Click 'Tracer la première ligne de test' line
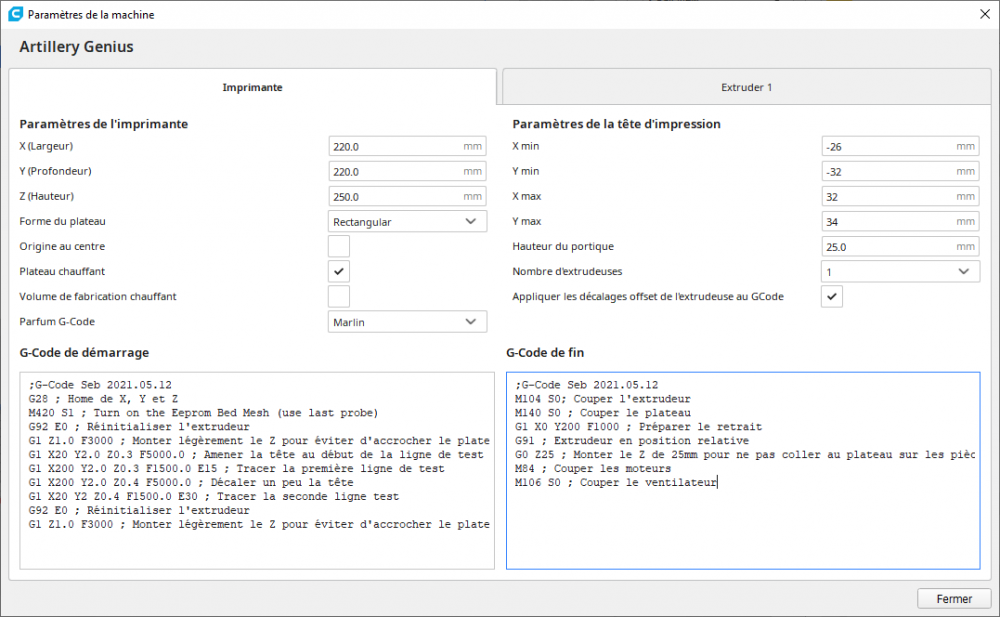The height and width of the screenshot is (617, 1000). (x=237, y=468)
